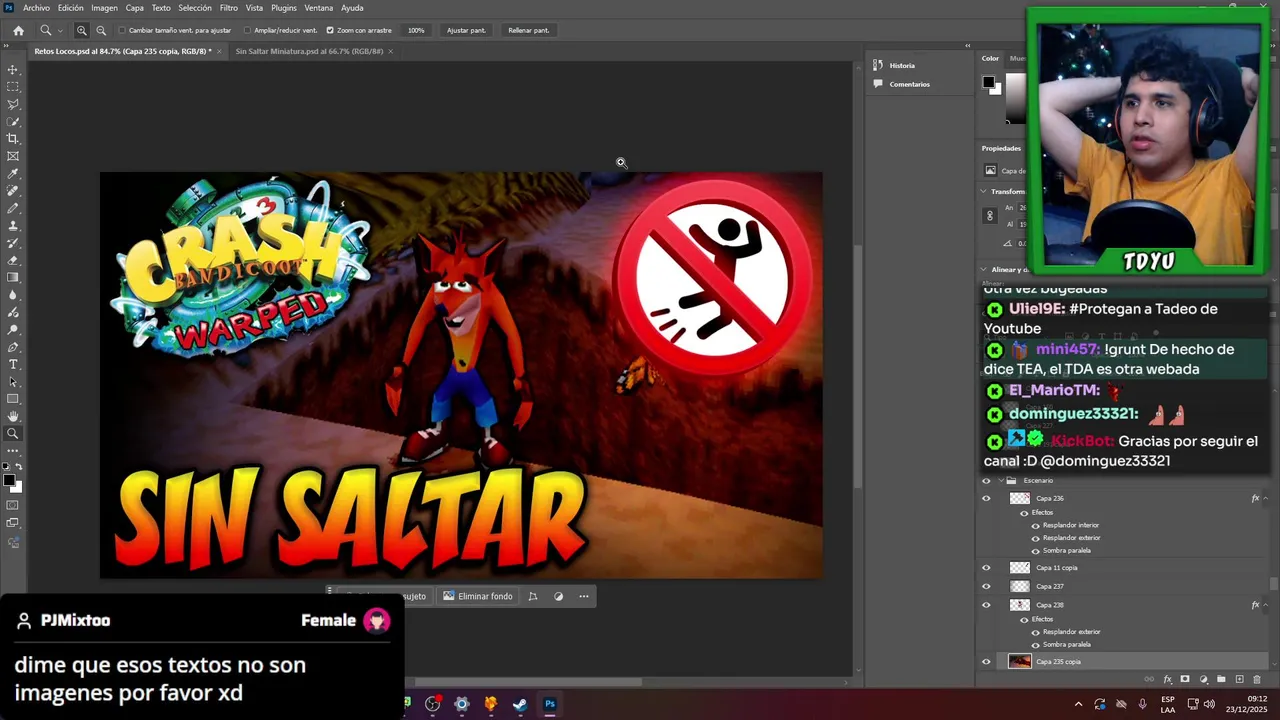This screenshot has width=1280, height=720.
Task: Create a new group folder in Layers footer
Action: (1221, 680)
